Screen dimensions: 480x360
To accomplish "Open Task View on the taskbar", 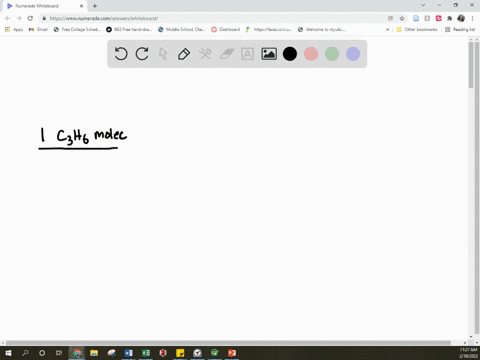I will 59,353.
